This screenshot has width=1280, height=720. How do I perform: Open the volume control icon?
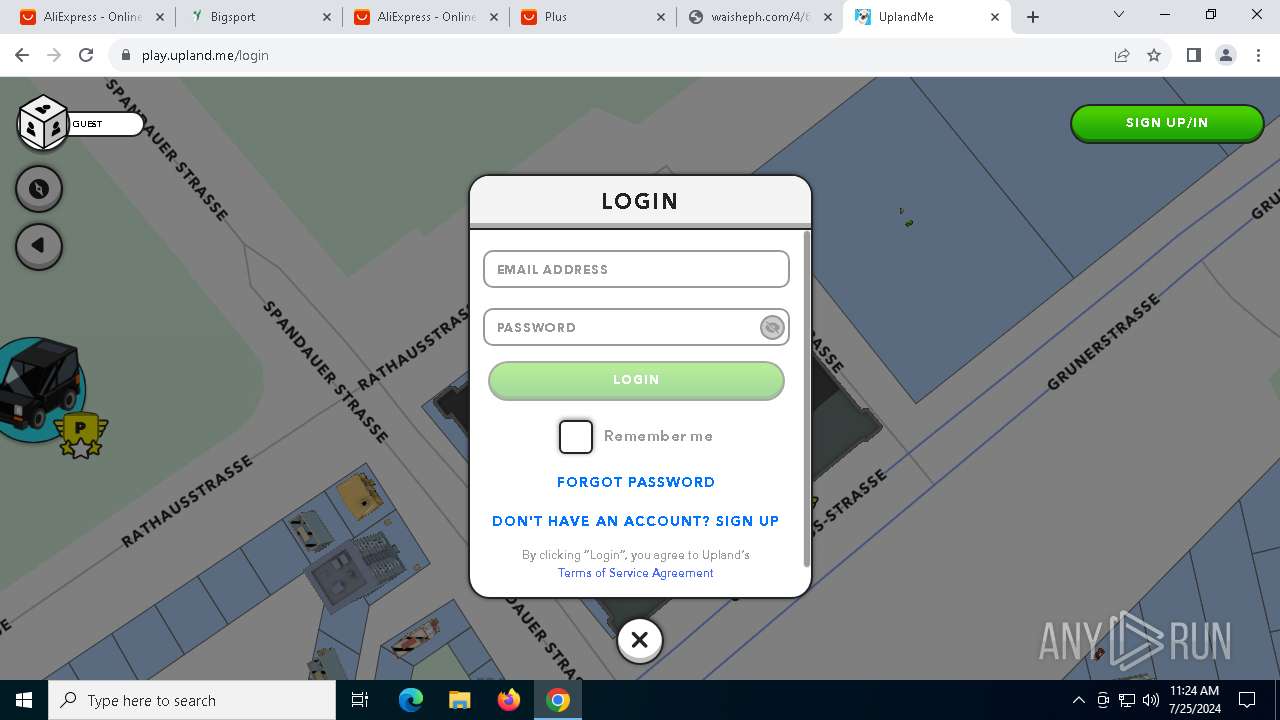[x=1150, y=700]
